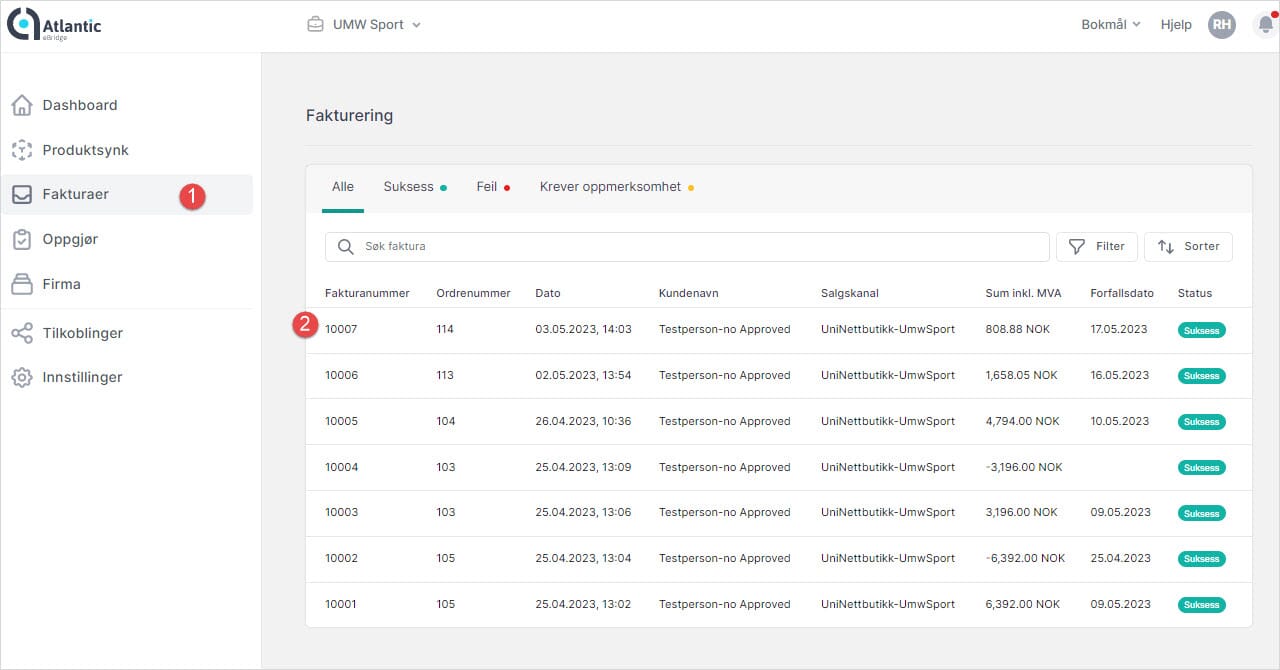Open the Sorter sorting options
The width and height of the screenshot is (1280, 670).
point(1188,246)
